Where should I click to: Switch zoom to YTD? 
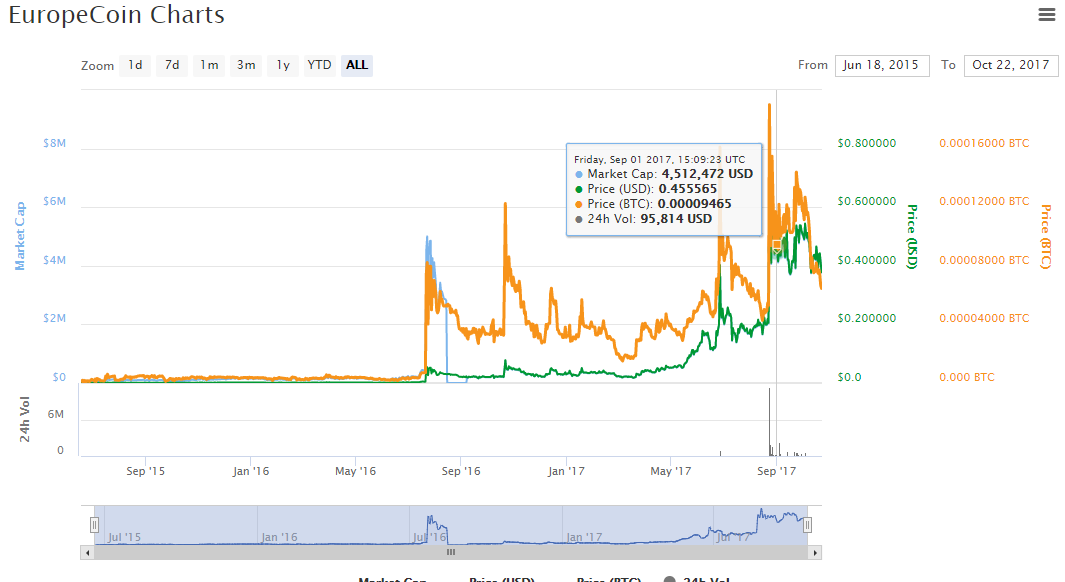pyautogui.click(x=319, y=65)
